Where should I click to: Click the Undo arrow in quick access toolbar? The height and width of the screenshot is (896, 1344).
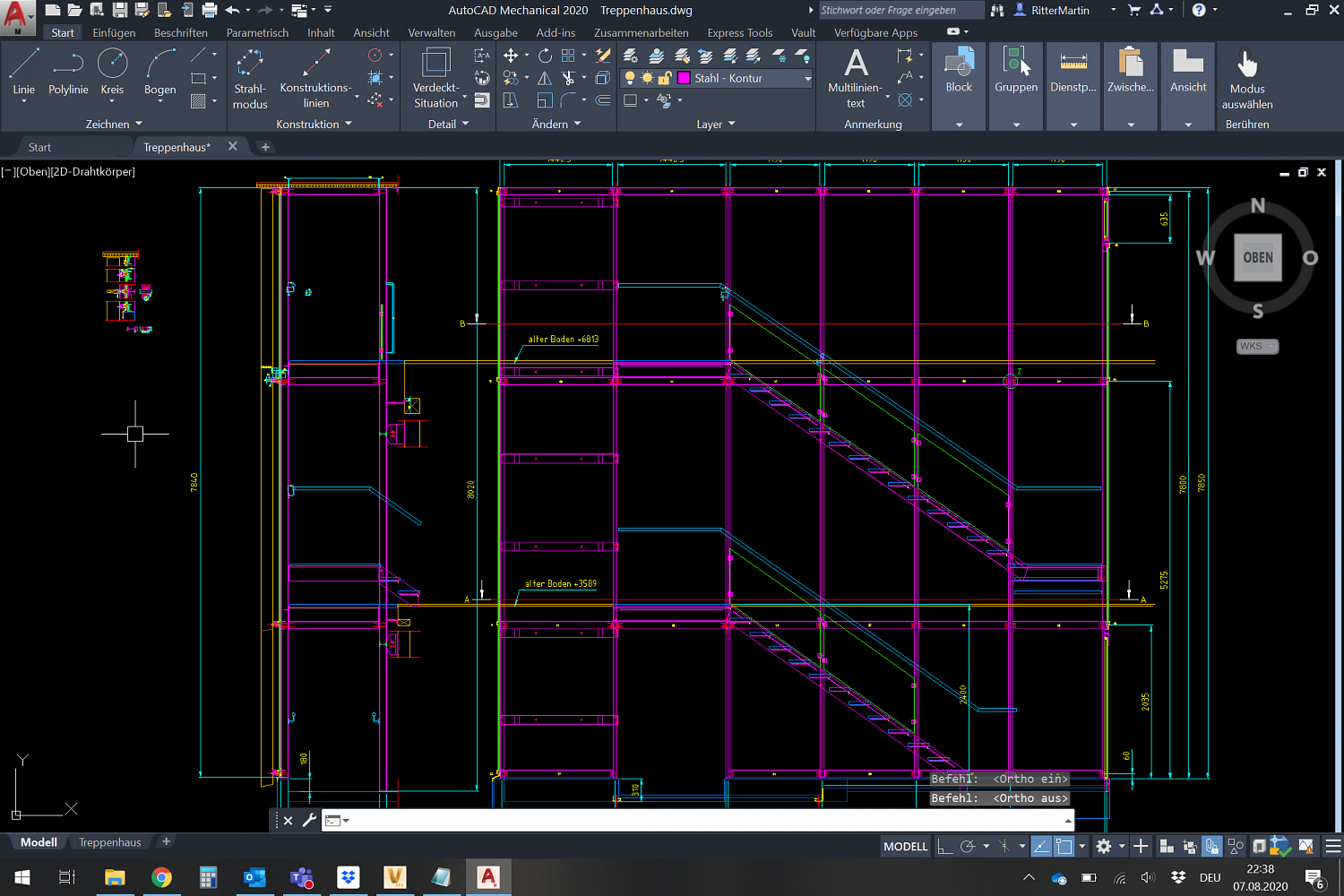[x=232, y=10]
